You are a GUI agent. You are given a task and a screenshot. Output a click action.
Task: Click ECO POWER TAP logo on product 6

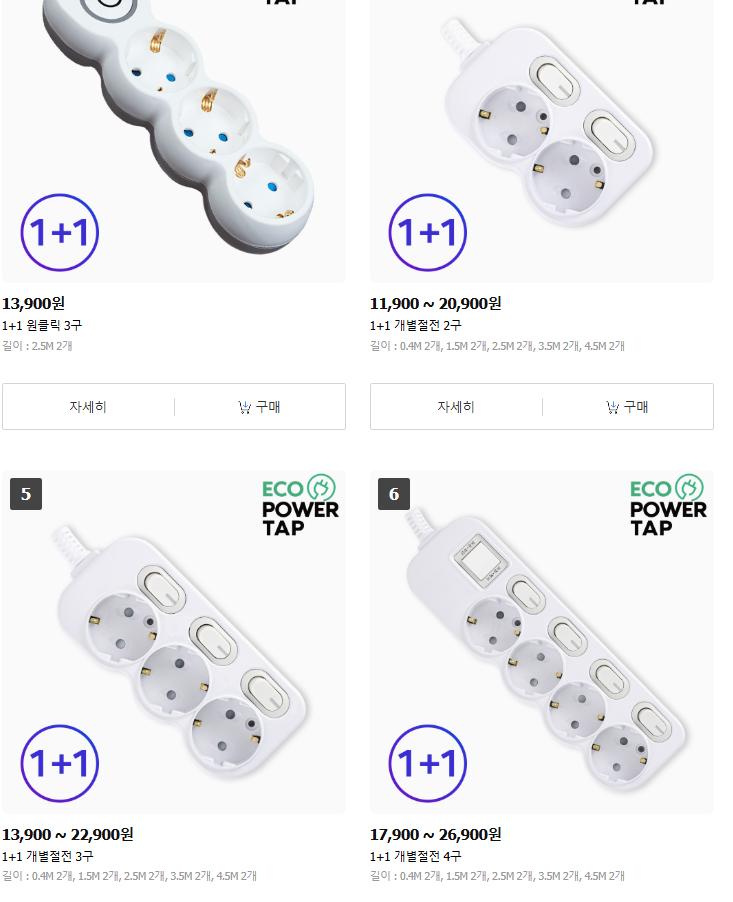[668, 505]
